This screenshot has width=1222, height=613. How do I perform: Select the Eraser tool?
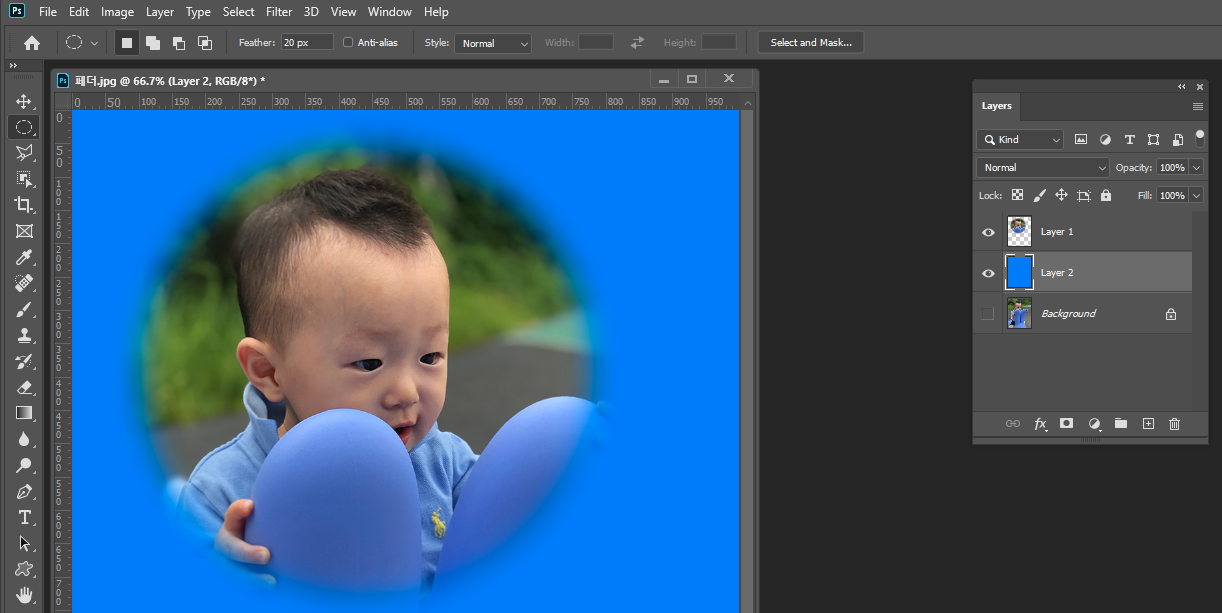coord(24,387)
